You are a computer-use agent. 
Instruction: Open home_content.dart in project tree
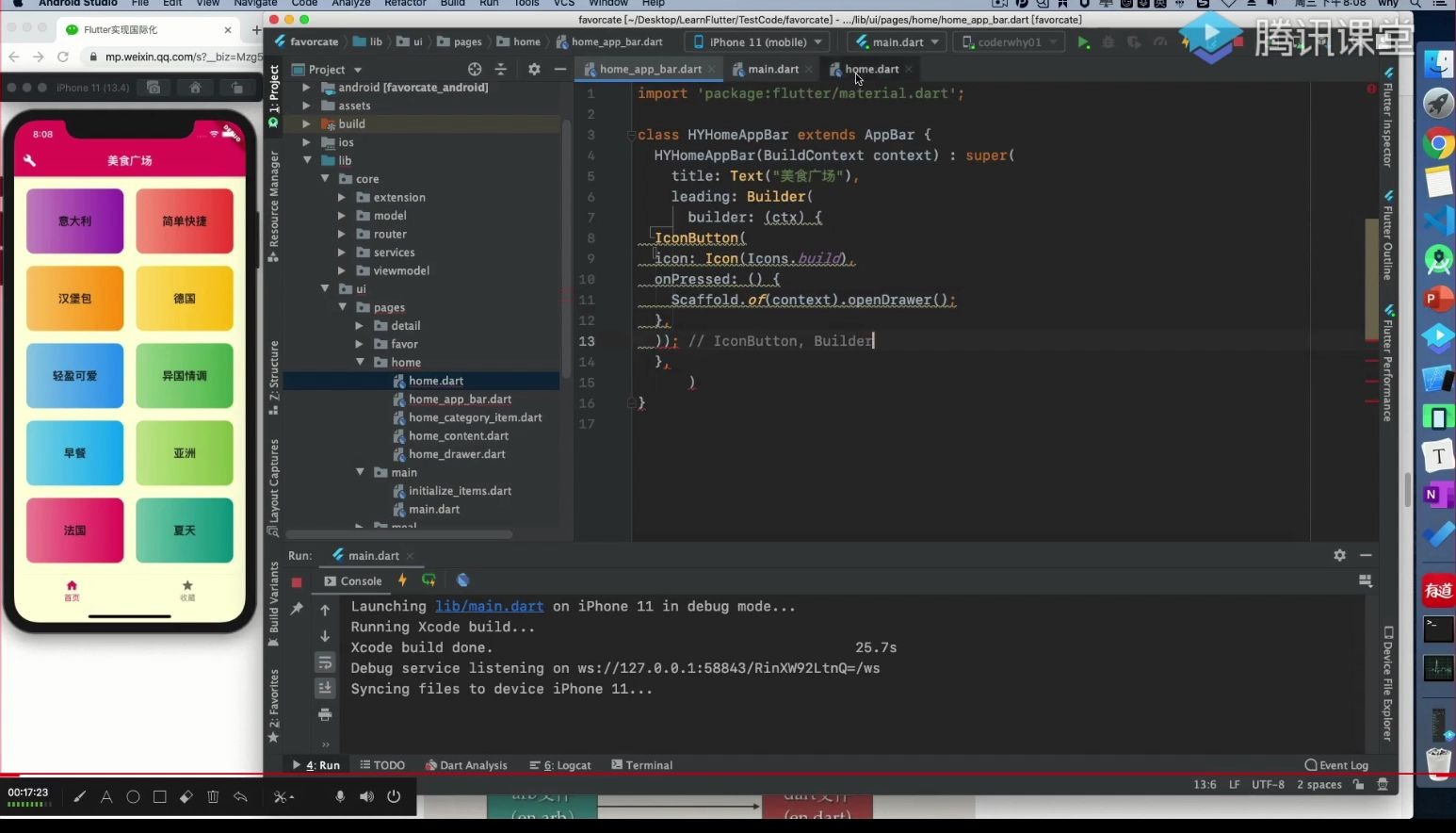click(x=459, y=435)
